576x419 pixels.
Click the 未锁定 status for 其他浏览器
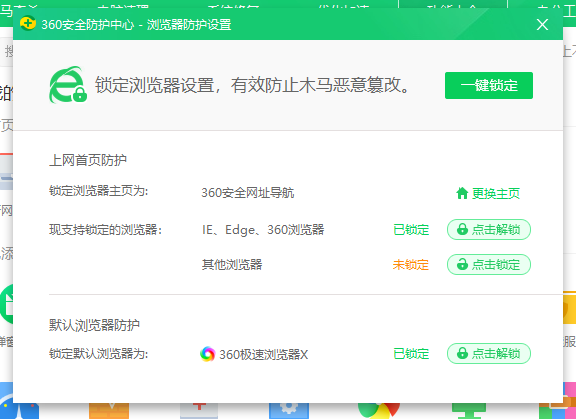pos(411,265)
